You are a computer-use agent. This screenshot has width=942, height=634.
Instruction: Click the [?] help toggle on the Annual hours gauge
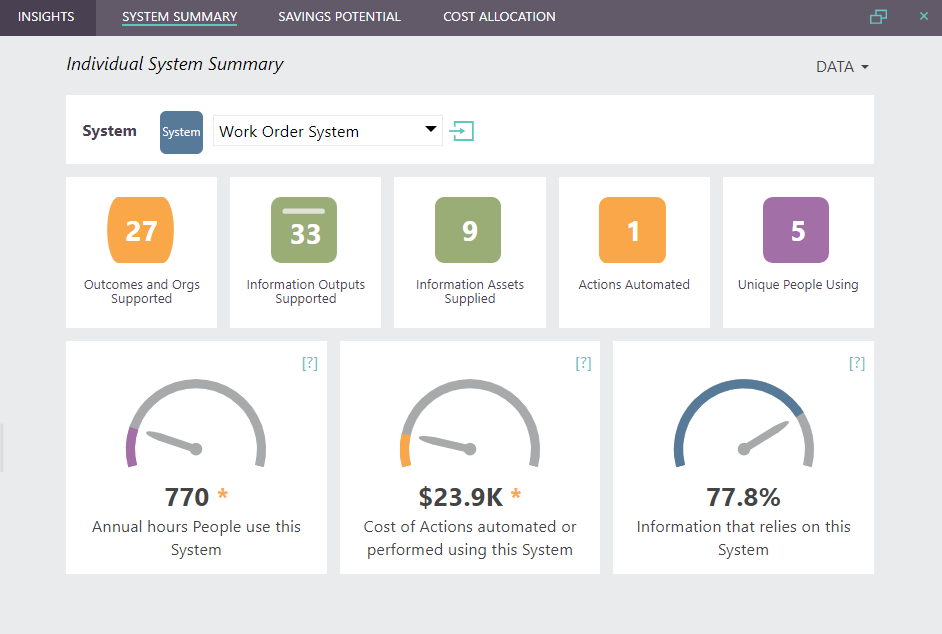pos(310,363)
